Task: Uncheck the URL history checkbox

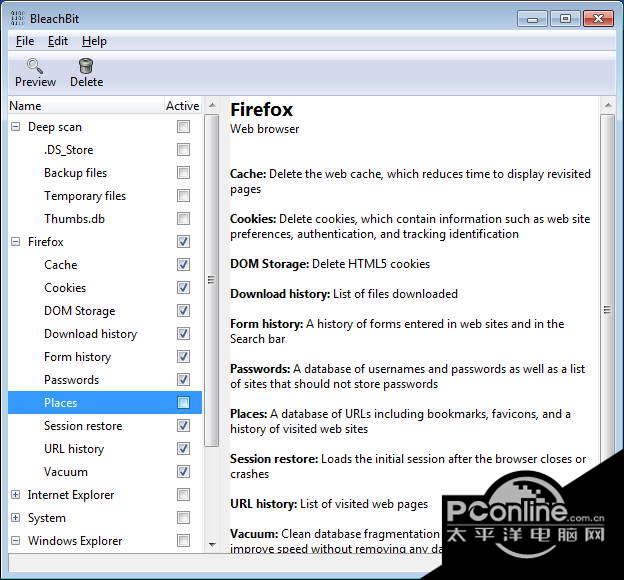Action: (183, 449)
